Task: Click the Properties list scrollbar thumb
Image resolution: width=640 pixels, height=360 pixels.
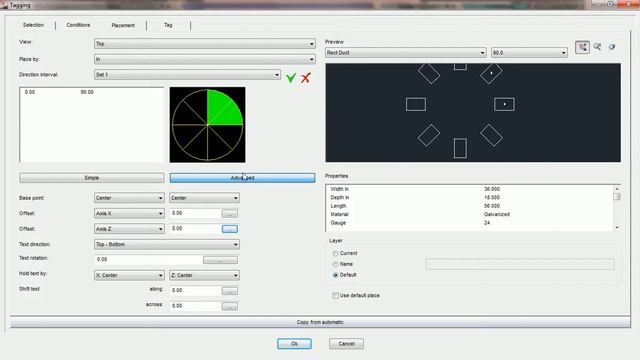Action: (x=617, y=197)
